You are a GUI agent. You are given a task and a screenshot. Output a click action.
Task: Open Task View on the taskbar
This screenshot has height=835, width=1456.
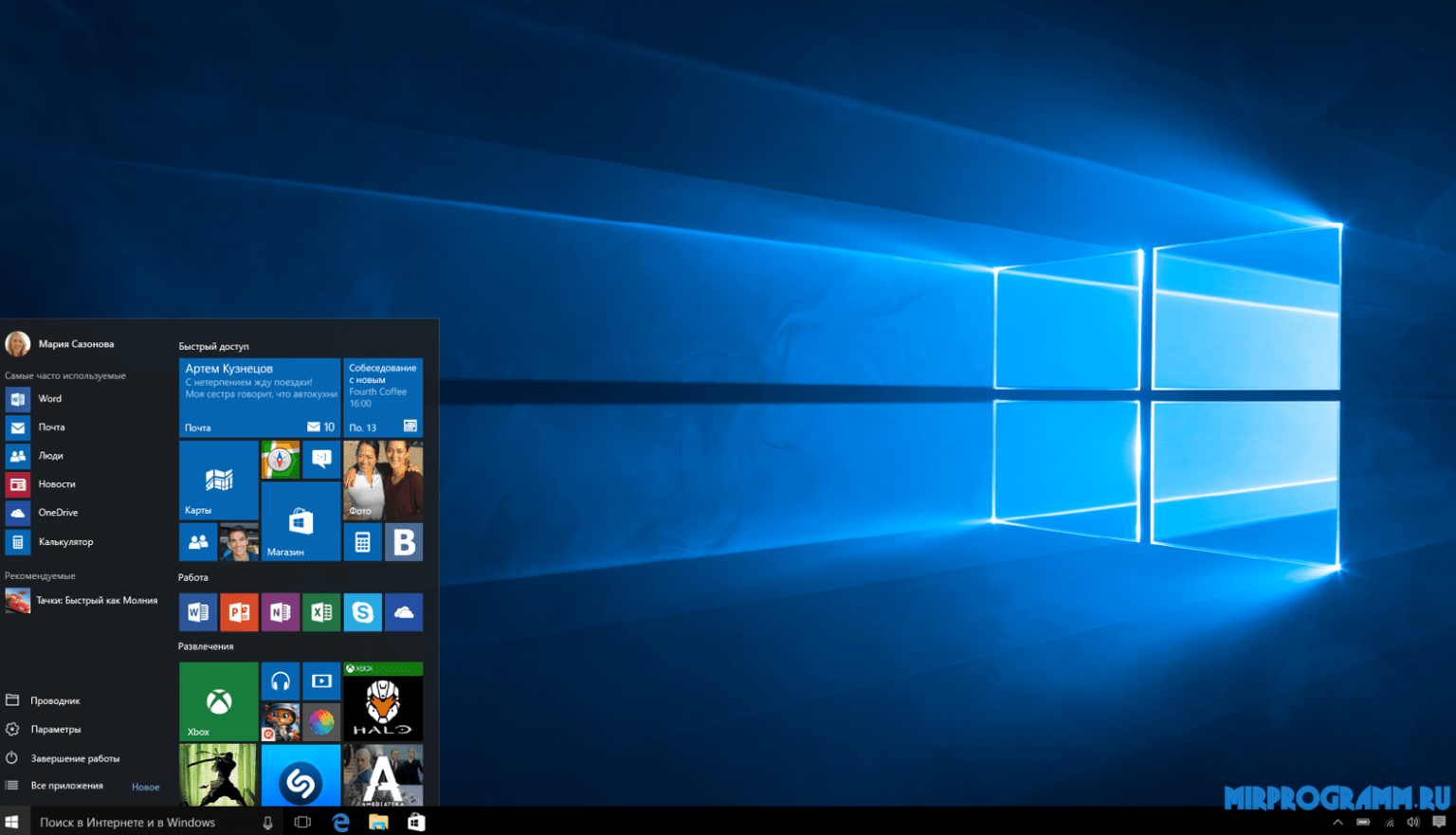coord(302,822)
